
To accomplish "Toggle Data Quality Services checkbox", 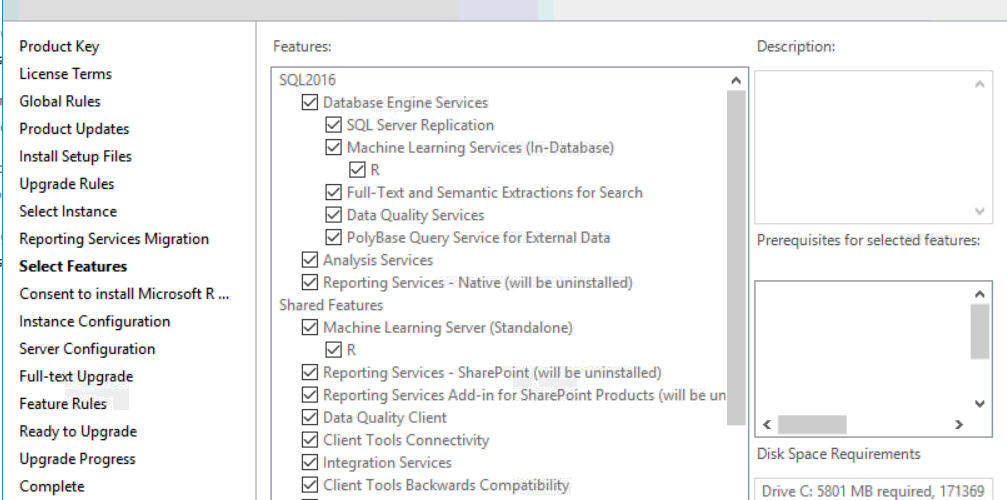I will (x=334, y=215).
